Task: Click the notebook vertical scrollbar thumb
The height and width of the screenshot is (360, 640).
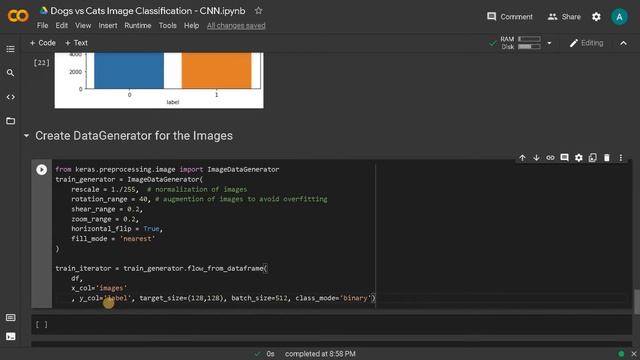Action: [x=637, y=302]
